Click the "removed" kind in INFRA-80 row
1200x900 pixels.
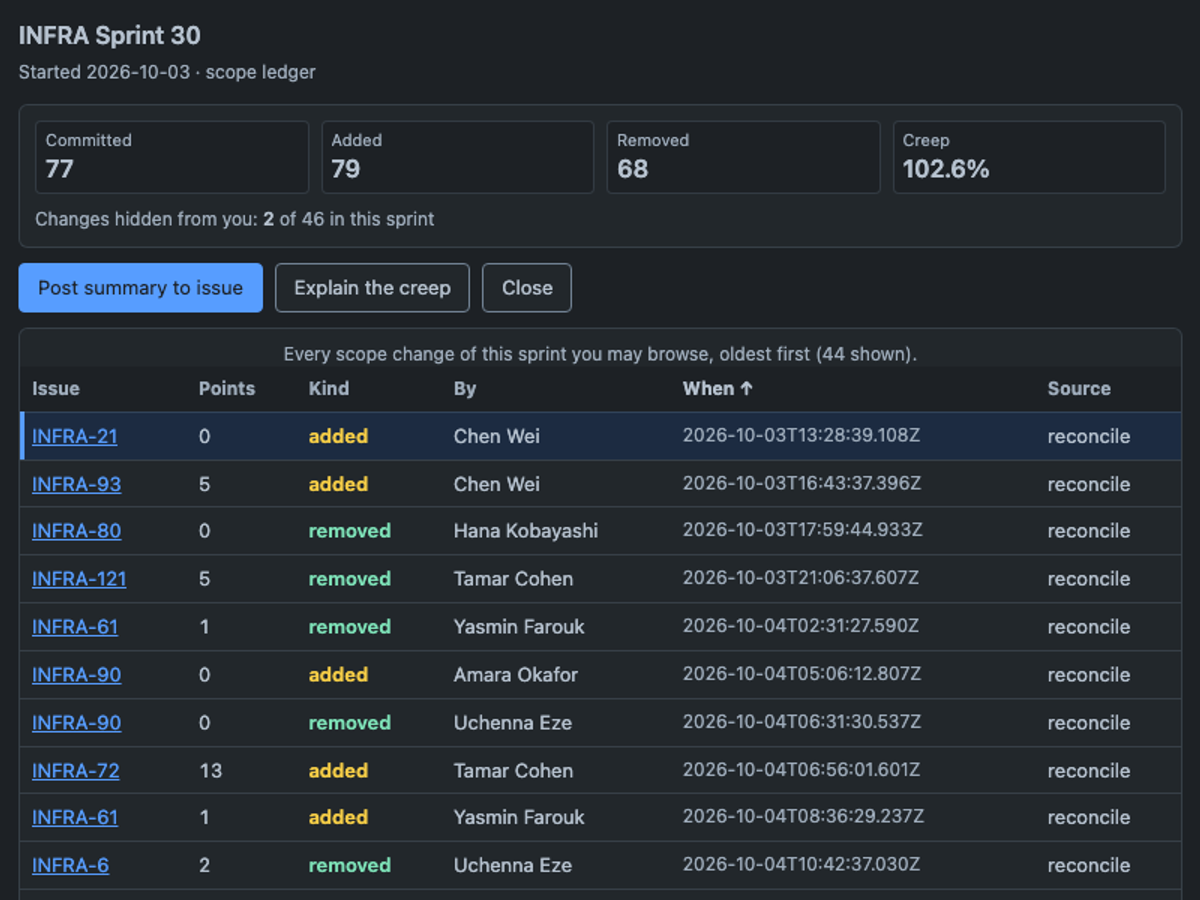click(350, 531)
